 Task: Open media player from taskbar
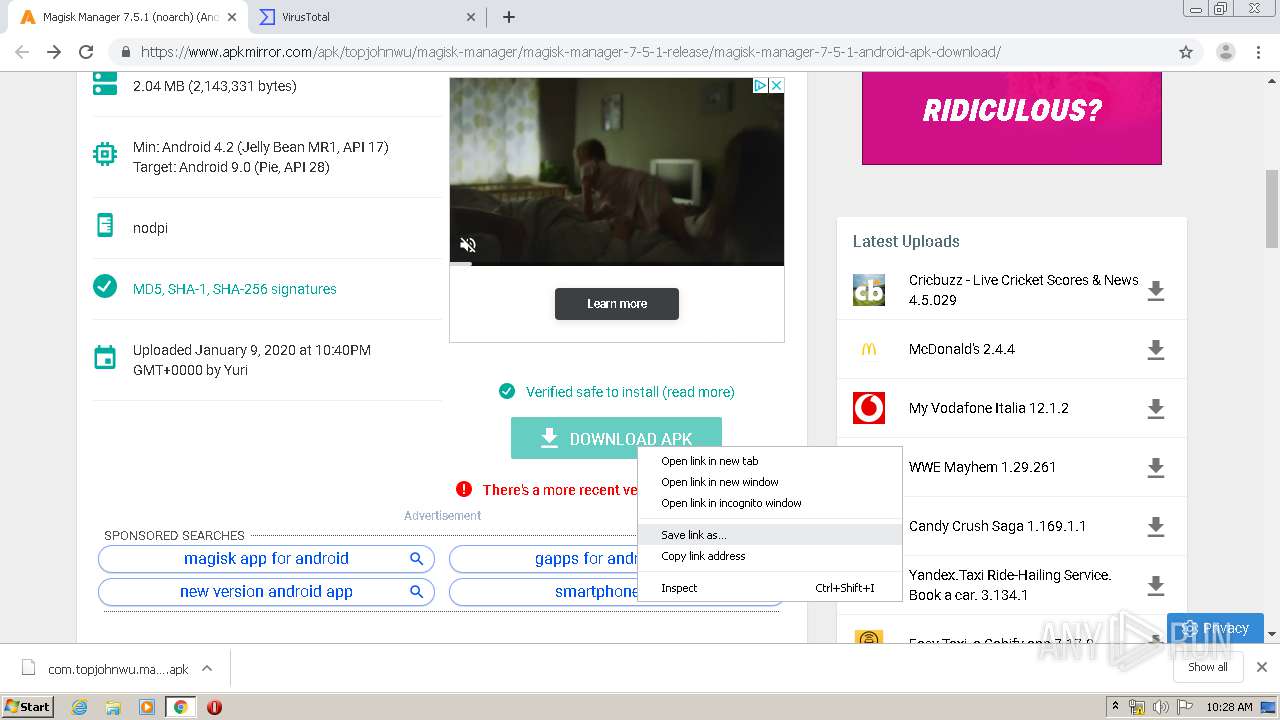click(x=147, y=707)
